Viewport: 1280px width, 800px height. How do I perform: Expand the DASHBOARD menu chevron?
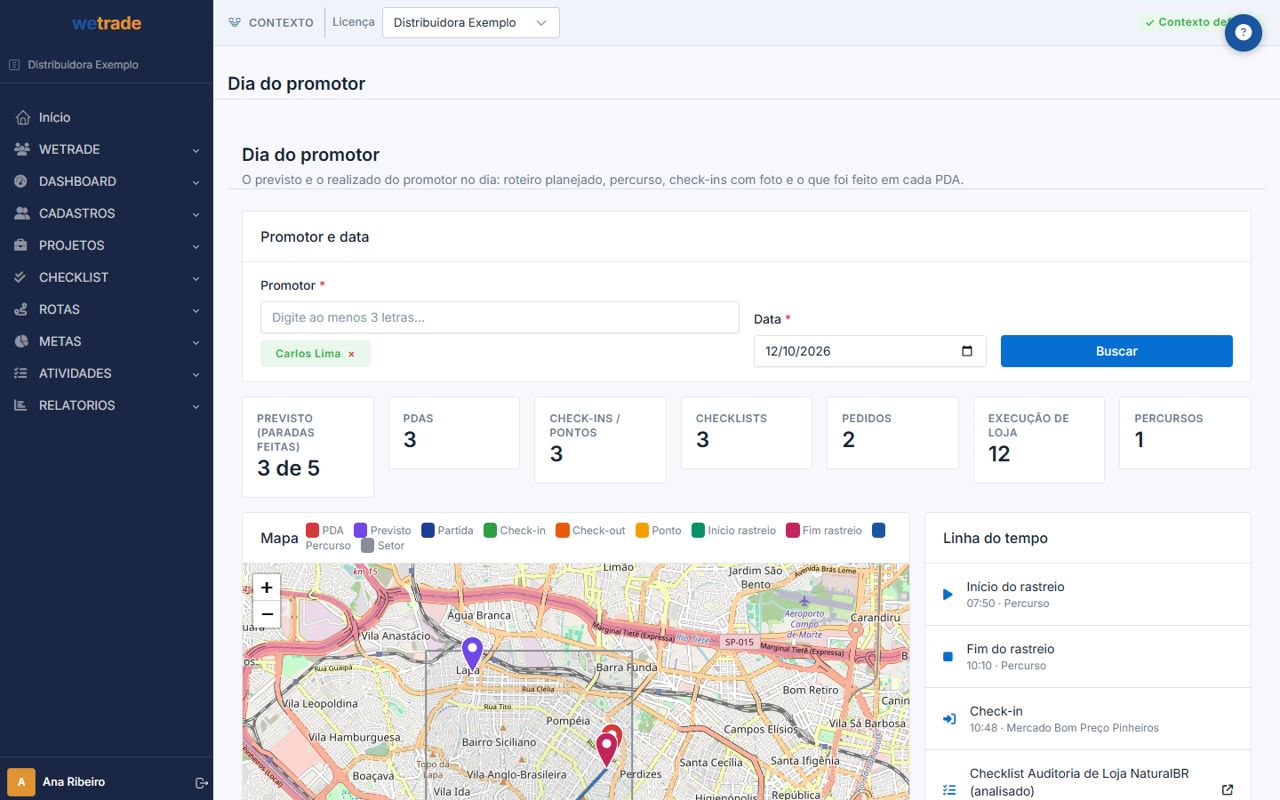pos(196,183)
